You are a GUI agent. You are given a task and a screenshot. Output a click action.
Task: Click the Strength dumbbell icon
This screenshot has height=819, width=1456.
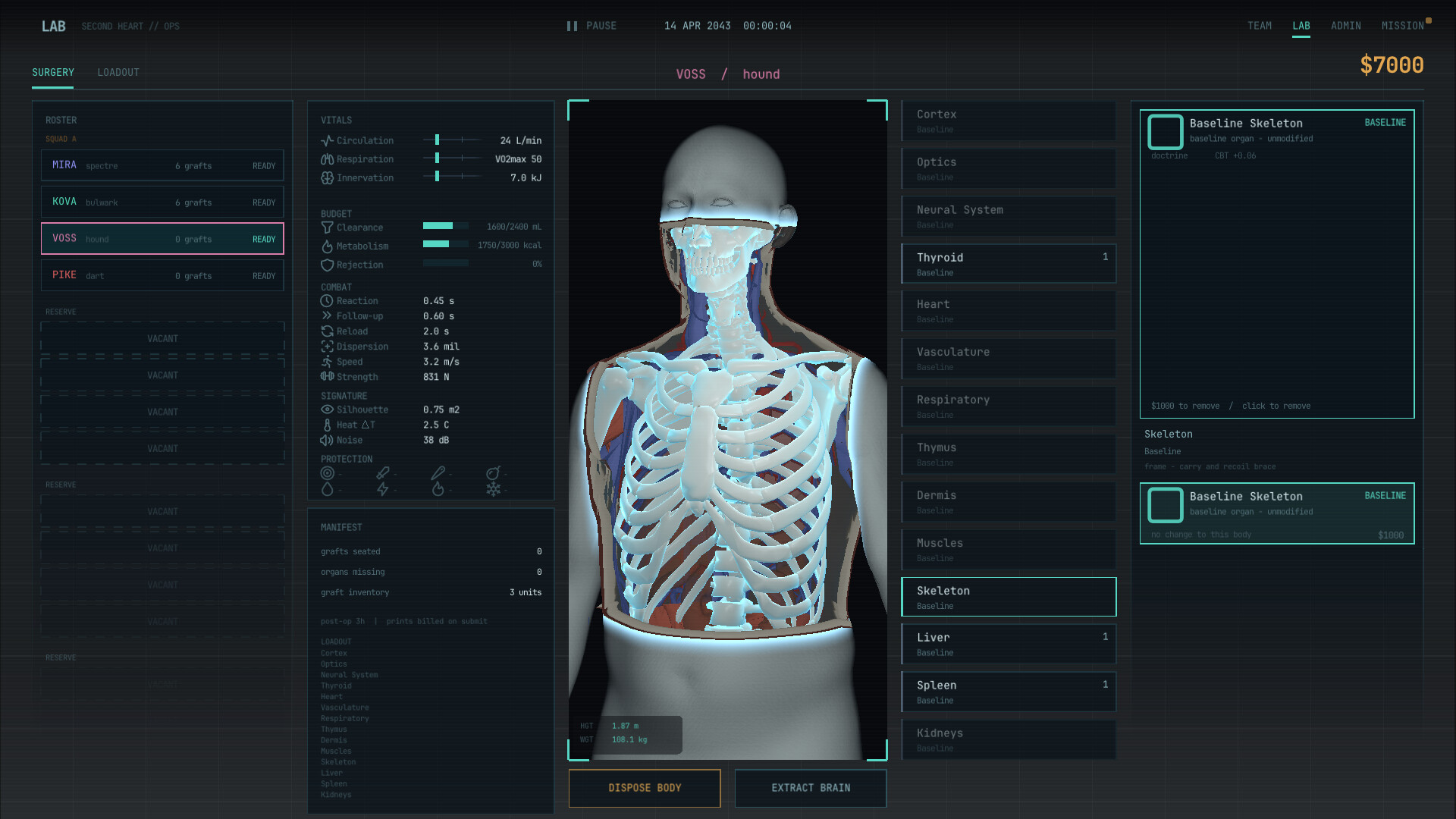pyautogui.click(x=327, y=377)
